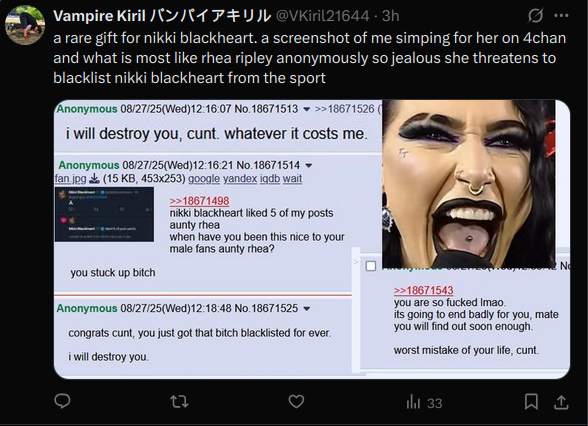Click the yandex image search link
Viewport: 588px width, 426px height.
[x=240, y=178]
